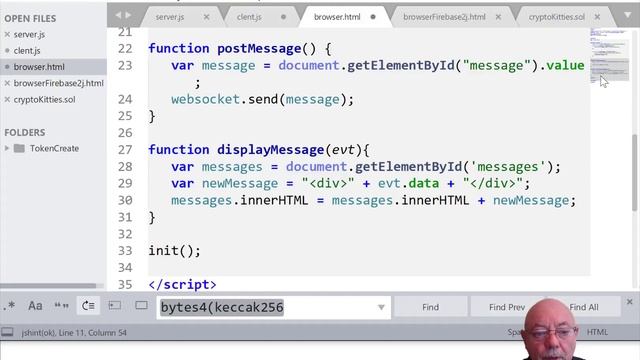Click the minimap code preview
This screenshot has width=640, height=360.
pyautogui.click(x=609, y=55)
